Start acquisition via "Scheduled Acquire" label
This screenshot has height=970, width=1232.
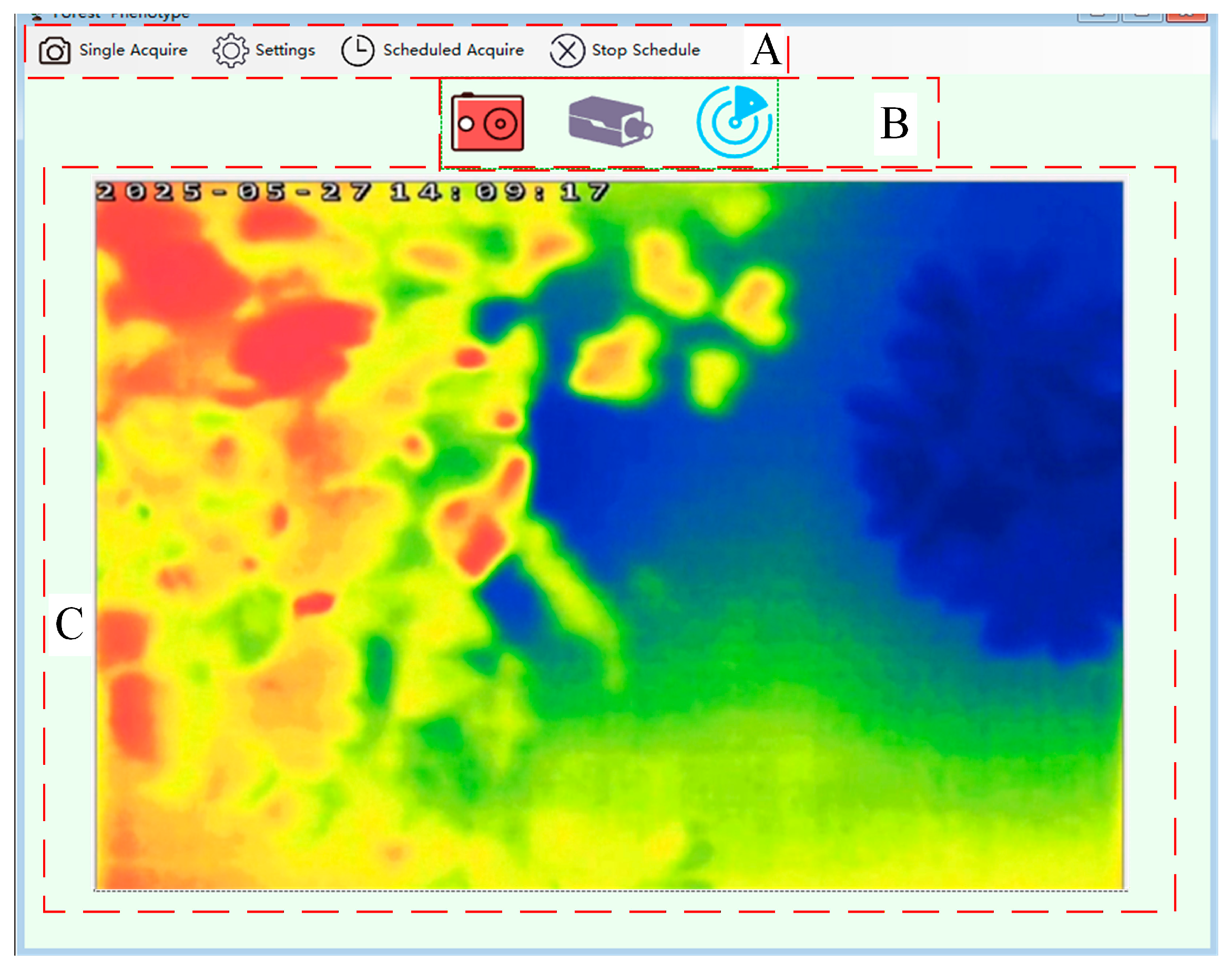click(453, 50)
